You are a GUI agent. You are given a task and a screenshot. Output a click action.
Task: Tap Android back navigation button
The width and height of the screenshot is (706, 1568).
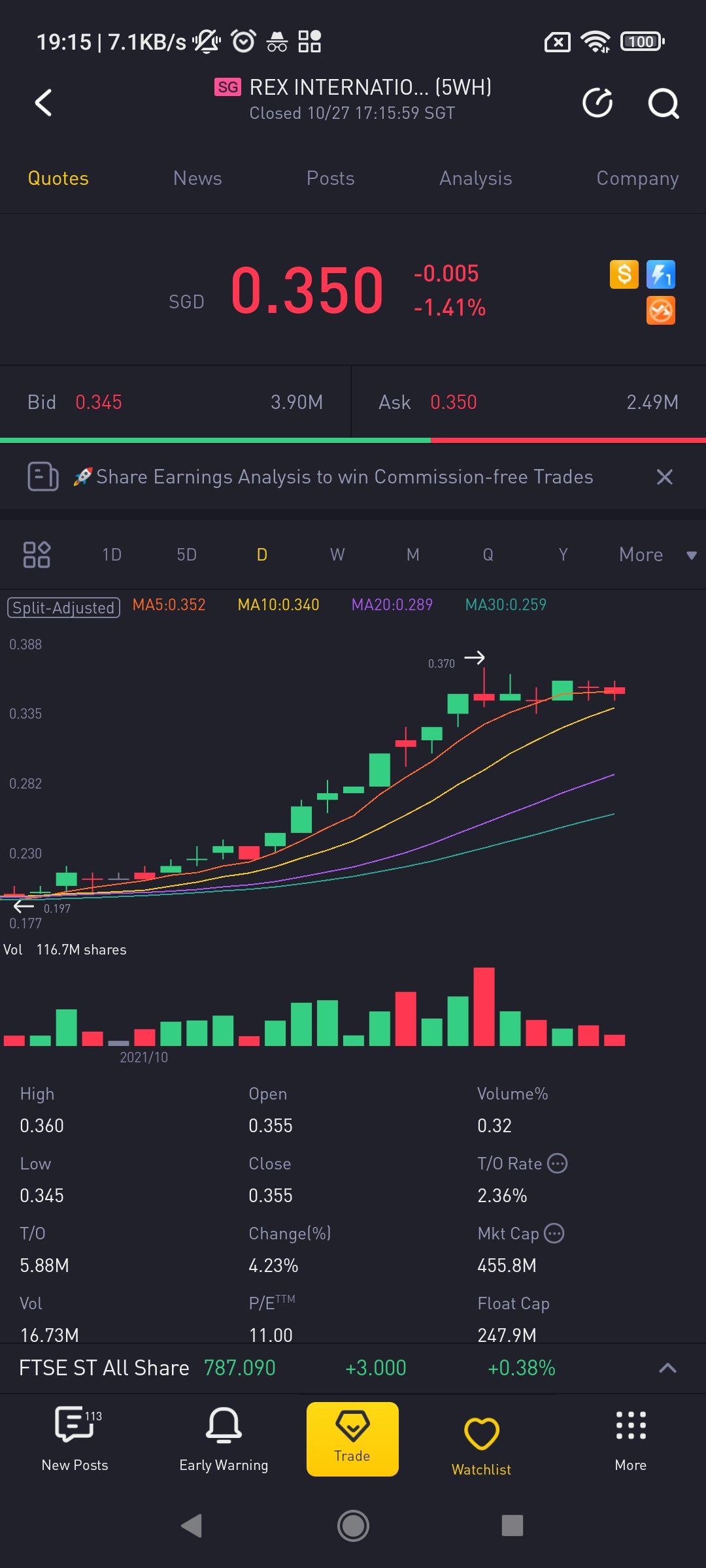(x=192, y=1526)
